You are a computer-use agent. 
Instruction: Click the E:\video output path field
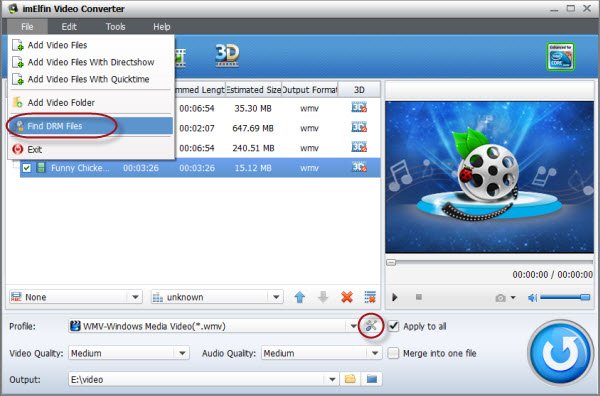tap(197, 380)
